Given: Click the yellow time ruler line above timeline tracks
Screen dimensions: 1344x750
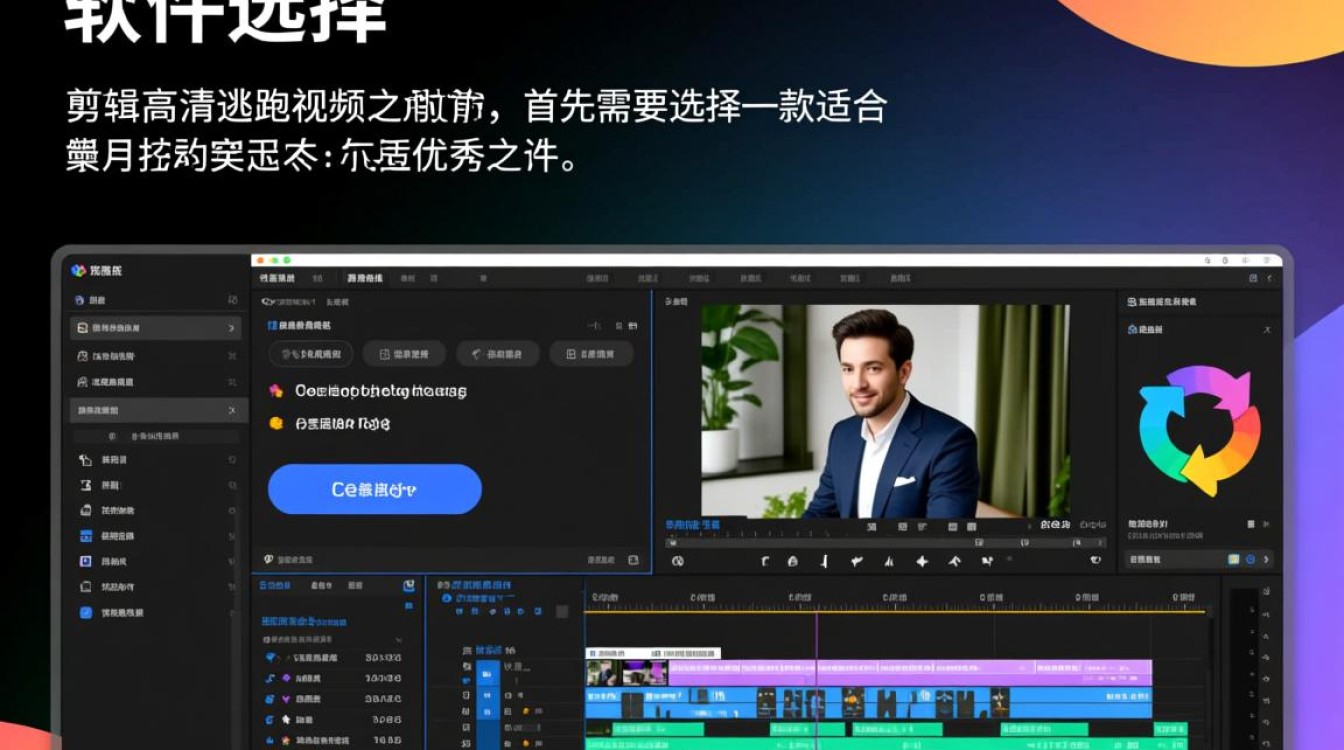Looking at the screenshot, I should (x=895, y=611).
